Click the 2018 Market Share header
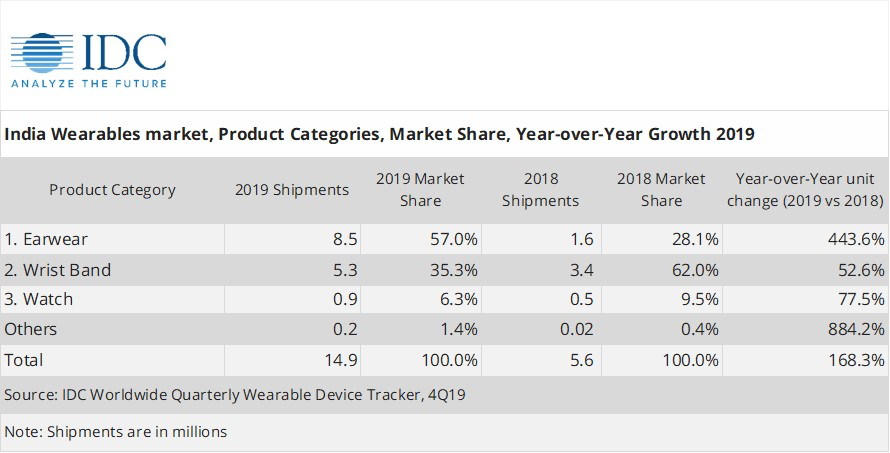The image size is (890, 453). tap(661, 190)
